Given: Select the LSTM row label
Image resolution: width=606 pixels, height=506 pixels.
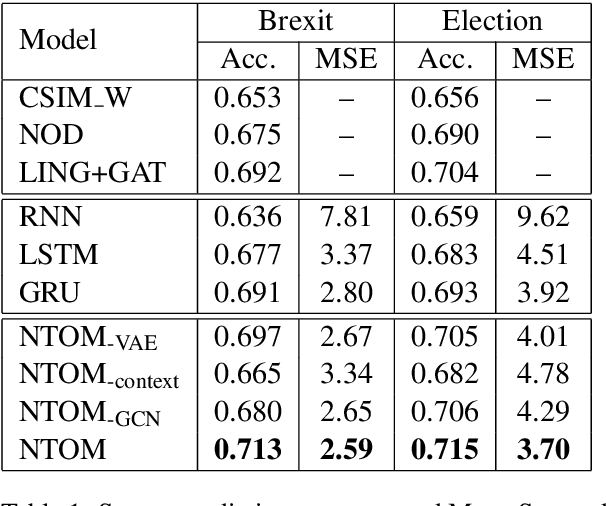Looking at the screenshot, I should pos(59,255).
